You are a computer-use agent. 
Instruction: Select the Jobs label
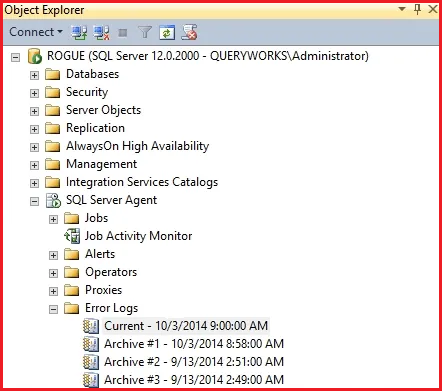click(96, 218)
